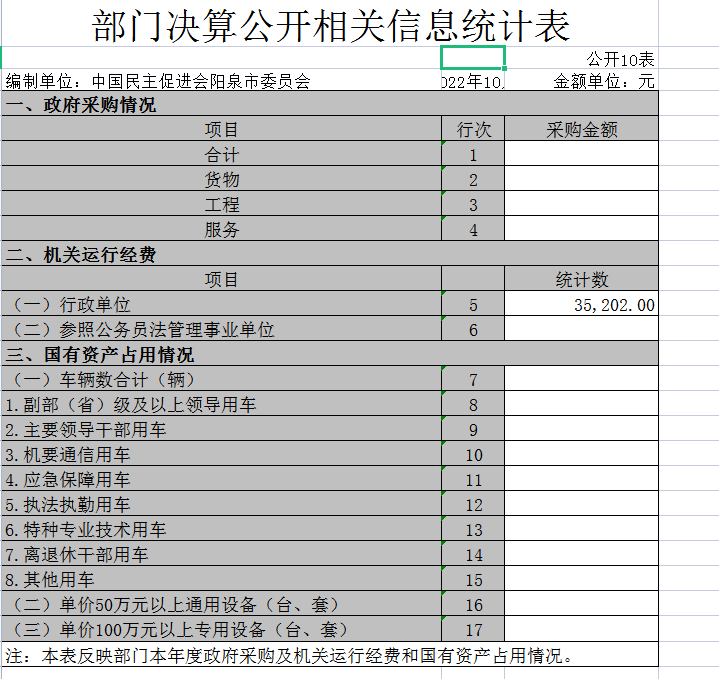Viewport: 719px width, 679px height.
Task: Click the empty amount cell for 服务
Action: pyautogui.click(x=581, y=228)
